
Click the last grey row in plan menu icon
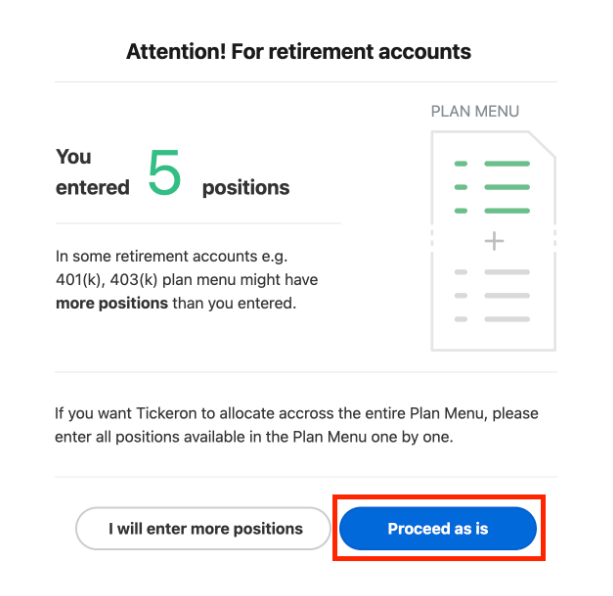[492, 319]
